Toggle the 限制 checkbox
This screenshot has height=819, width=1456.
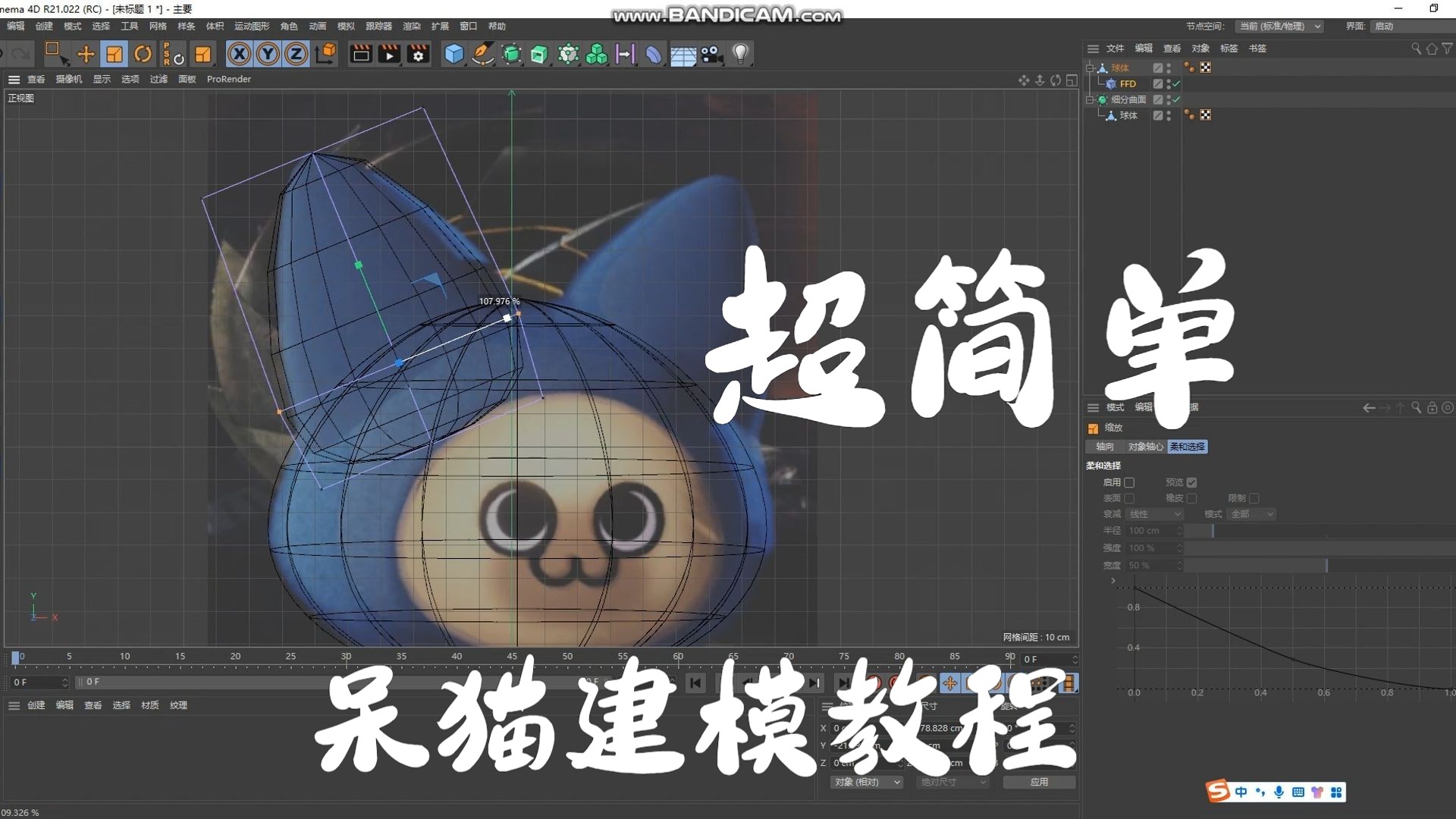[1254, 498]
